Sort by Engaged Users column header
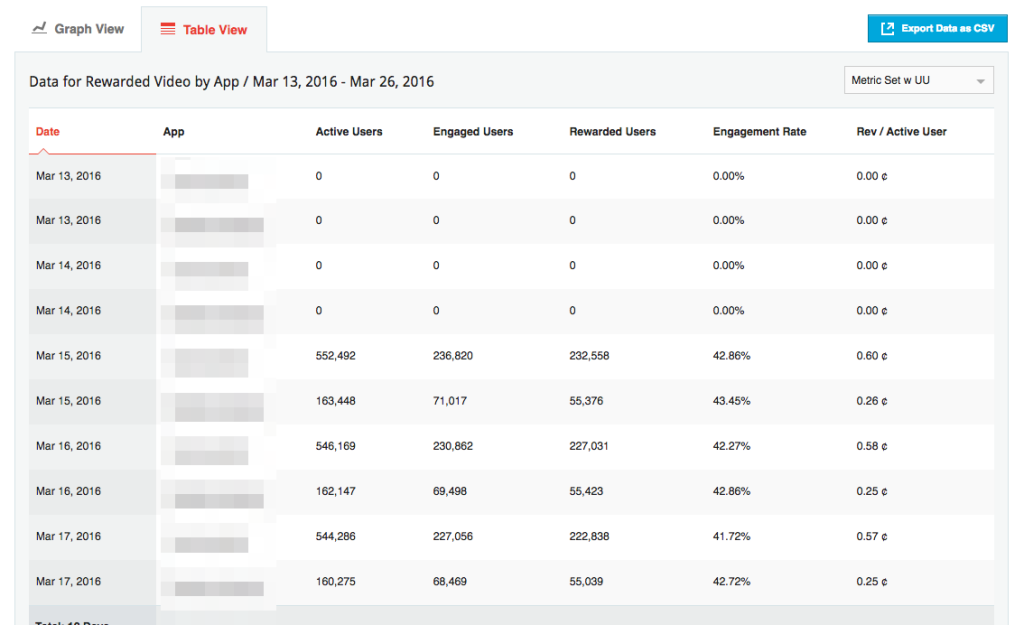 (473, 132)
